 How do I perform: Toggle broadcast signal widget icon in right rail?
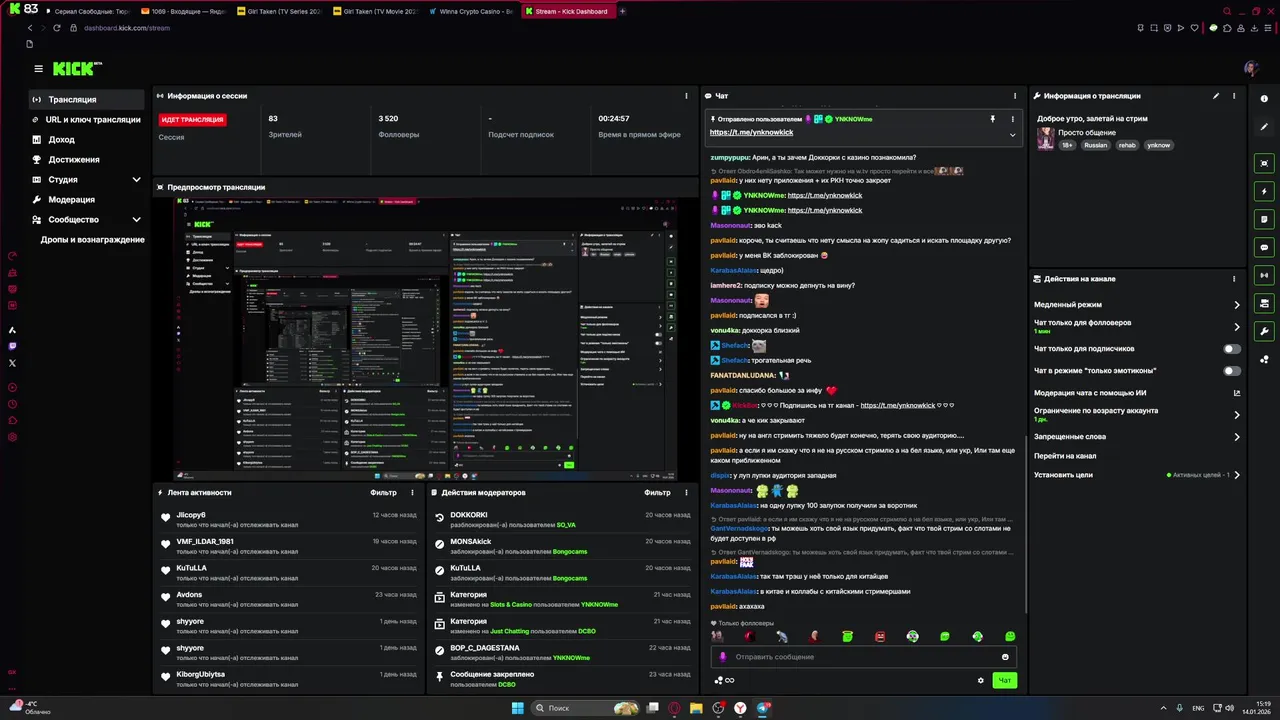click(x=1264, y=275)
